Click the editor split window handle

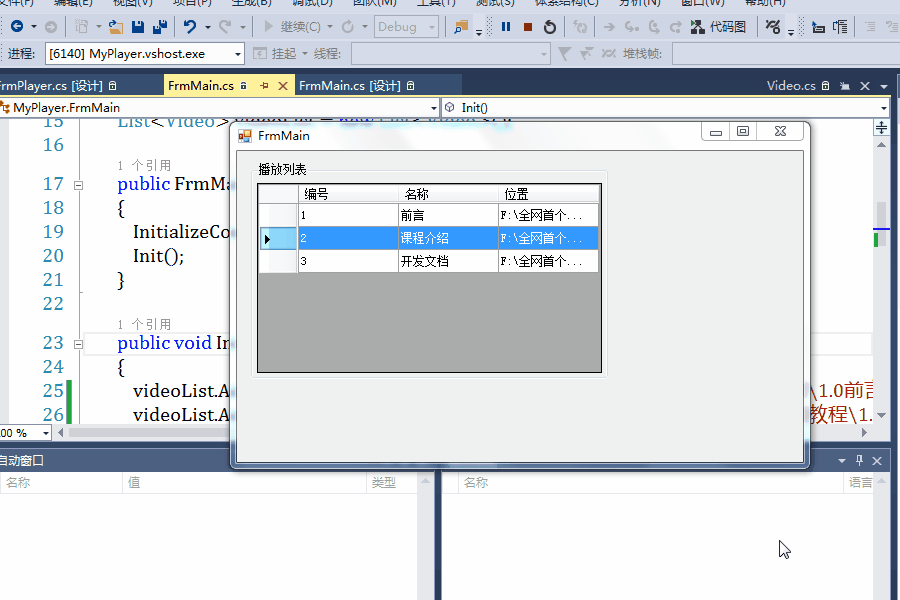pos(882,127)
